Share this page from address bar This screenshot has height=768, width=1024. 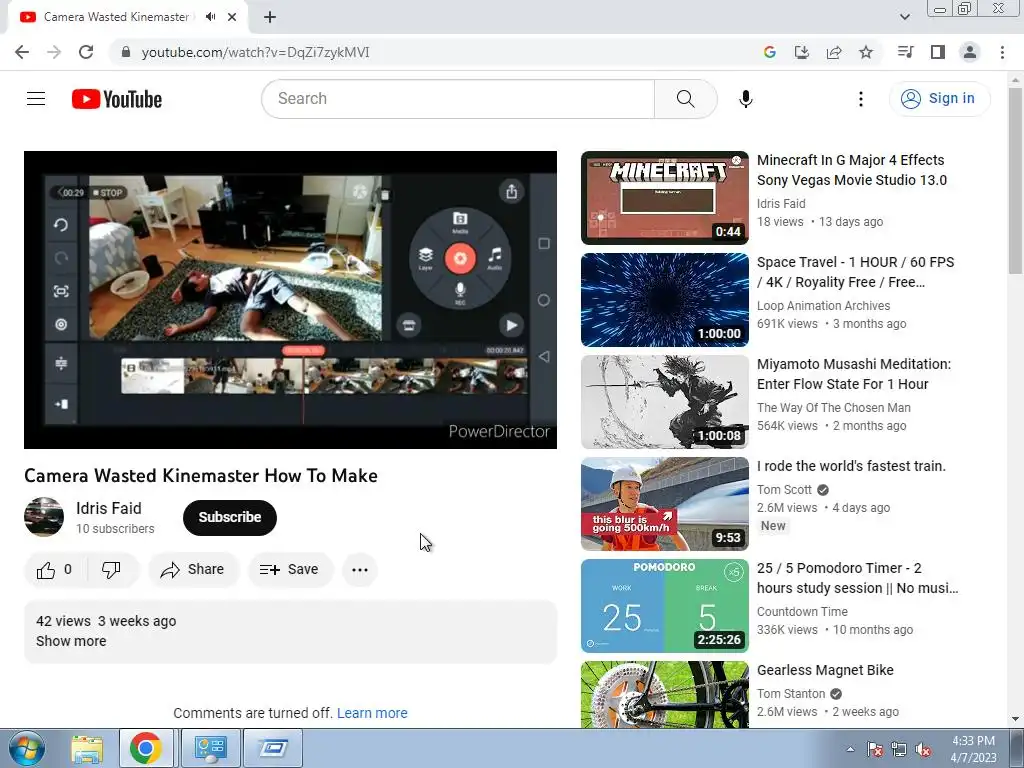tap(834, 52)
